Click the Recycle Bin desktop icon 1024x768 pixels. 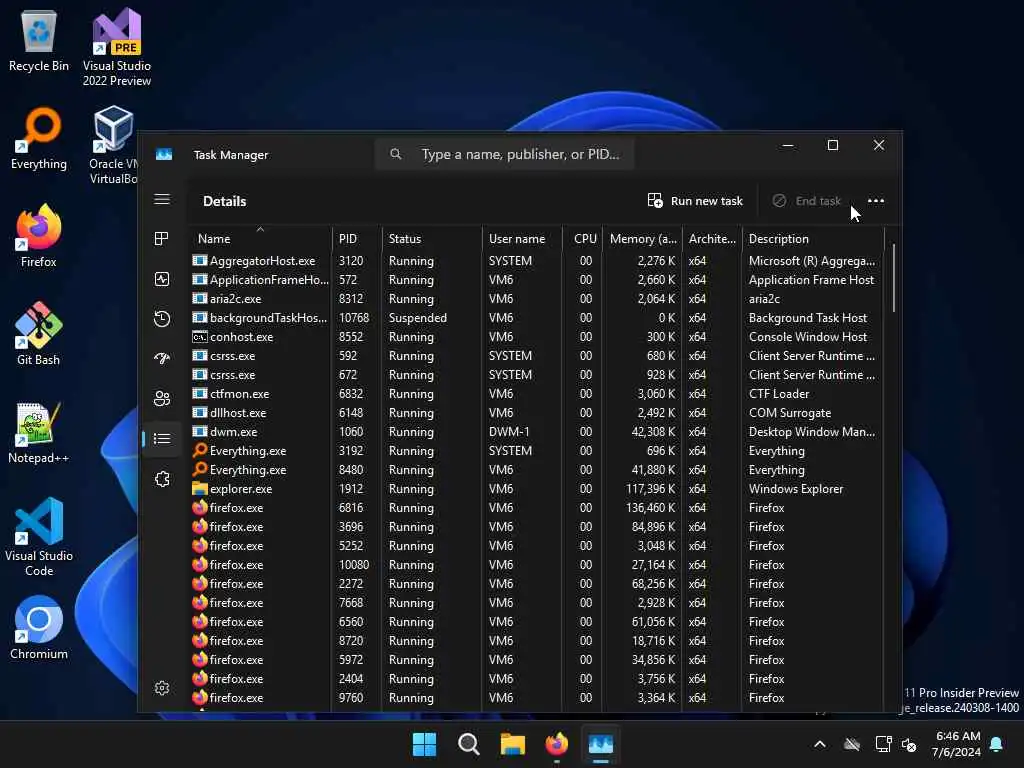coord(39,41)
